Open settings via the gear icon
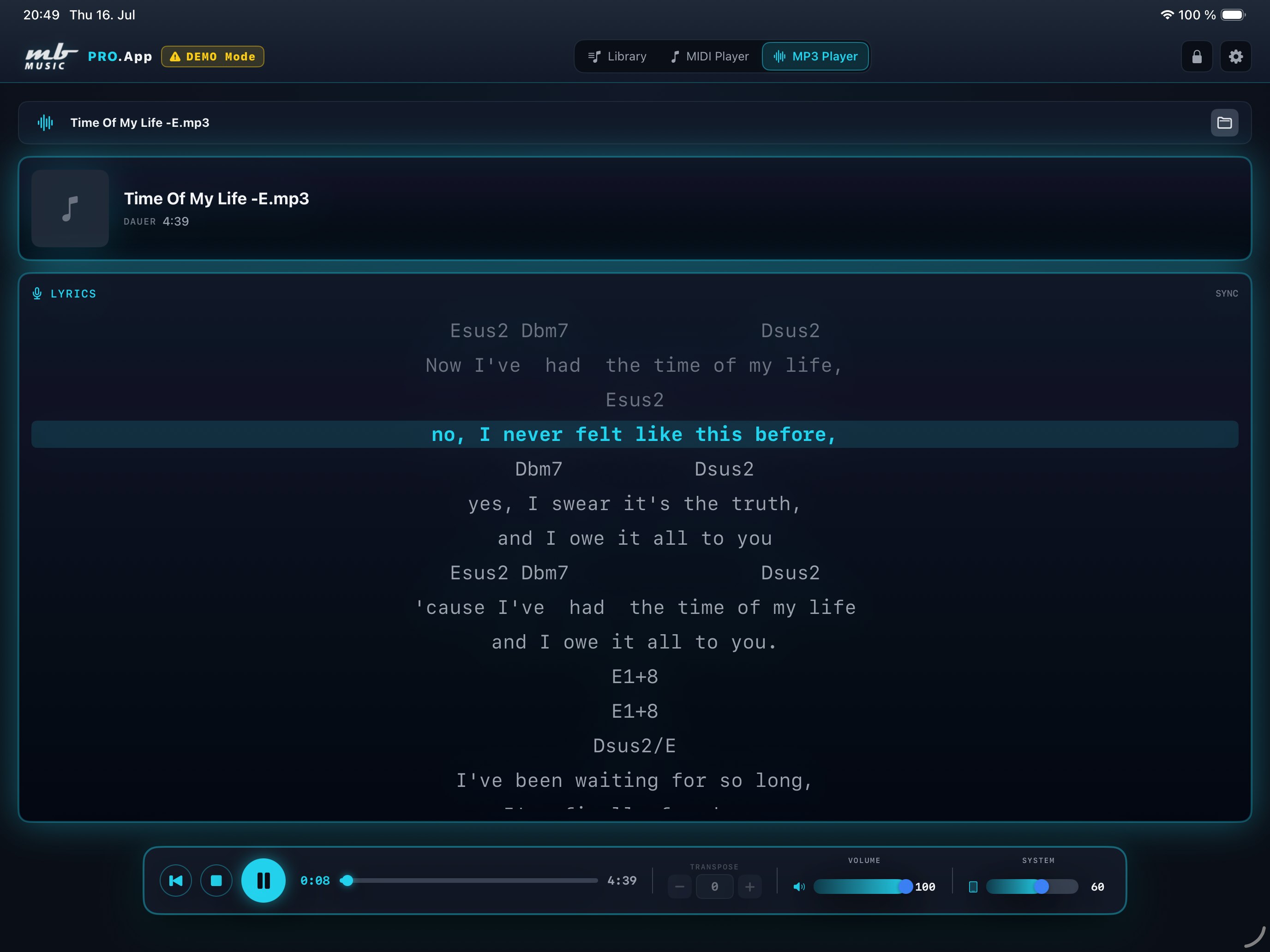The image size is (1270, 952). coord(1235,56)
